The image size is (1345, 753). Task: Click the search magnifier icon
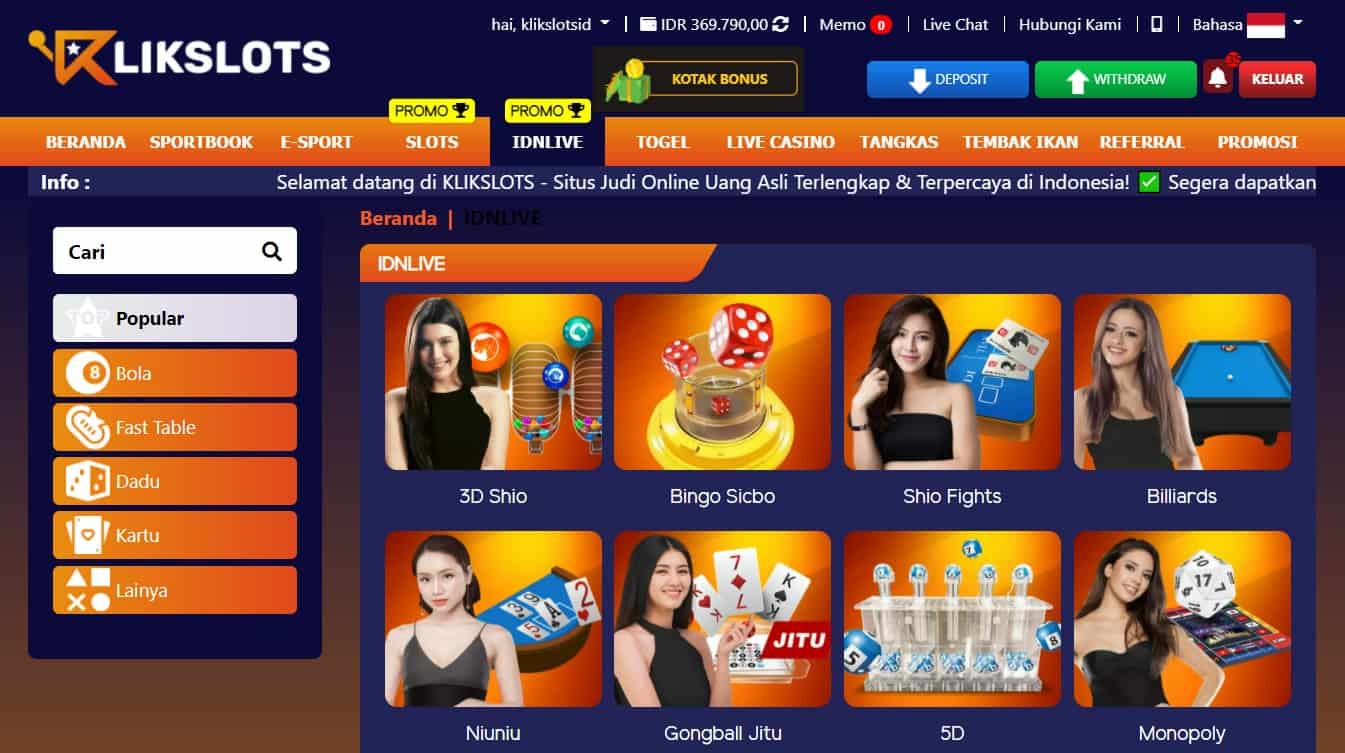(272, 251)
